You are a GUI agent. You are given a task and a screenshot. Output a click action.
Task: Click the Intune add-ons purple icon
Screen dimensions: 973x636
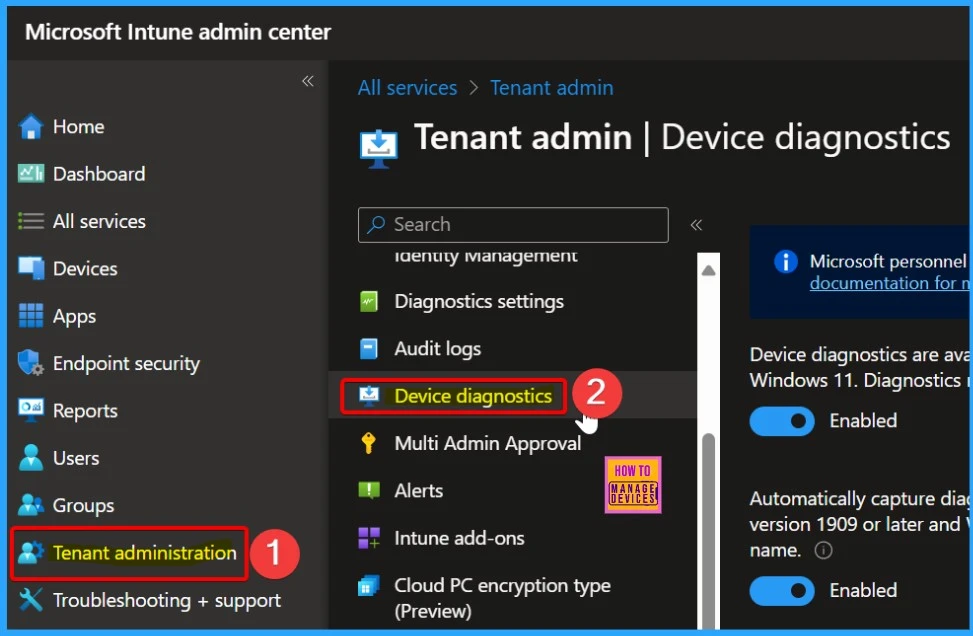tap(369, 538)
